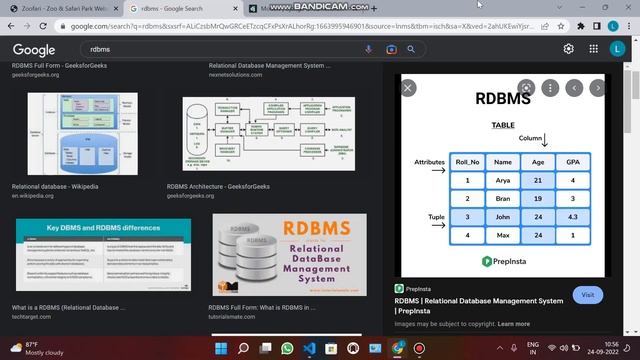
Task: Open Key DBMS and RDBMS differences image
Action: (103, 255)
